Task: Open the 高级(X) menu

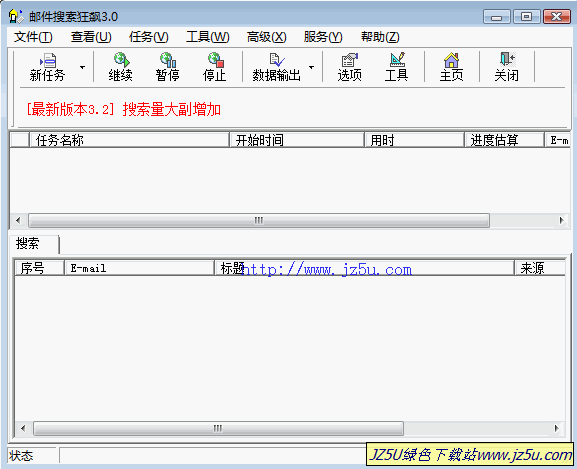Action: pyautogui.click(x=266, y=37)
